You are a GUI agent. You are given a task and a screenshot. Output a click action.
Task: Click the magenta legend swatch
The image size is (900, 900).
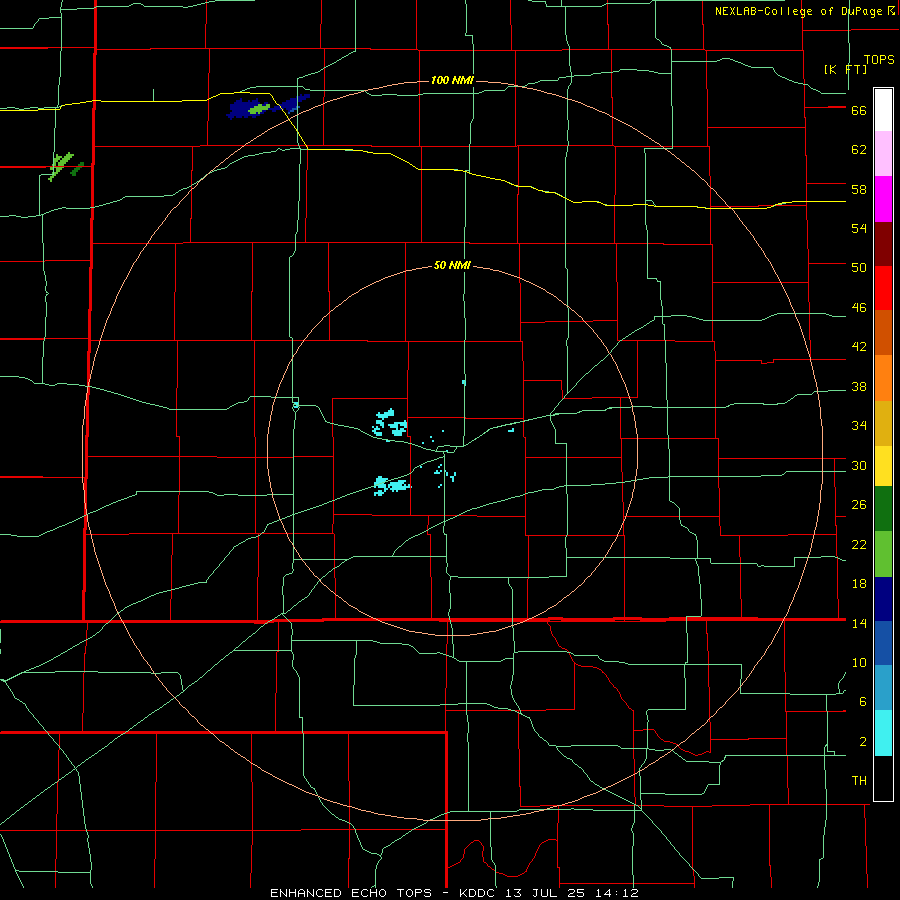pos(883,199)
